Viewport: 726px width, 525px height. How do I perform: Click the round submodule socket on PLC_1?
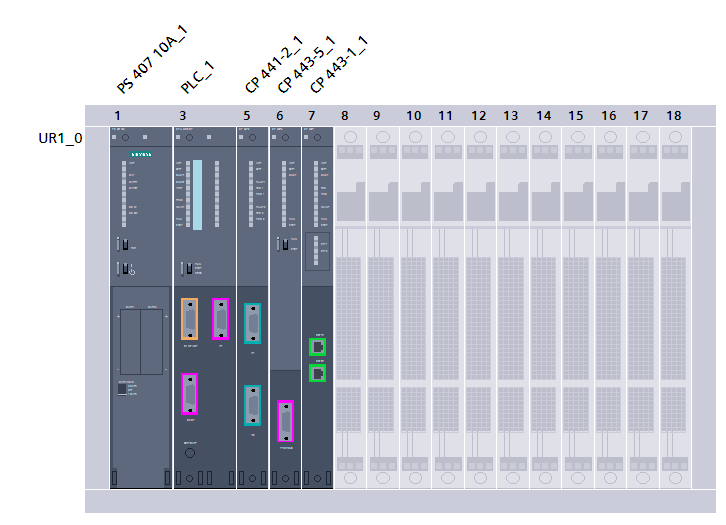pyautogui.click(x=190, y=453)
